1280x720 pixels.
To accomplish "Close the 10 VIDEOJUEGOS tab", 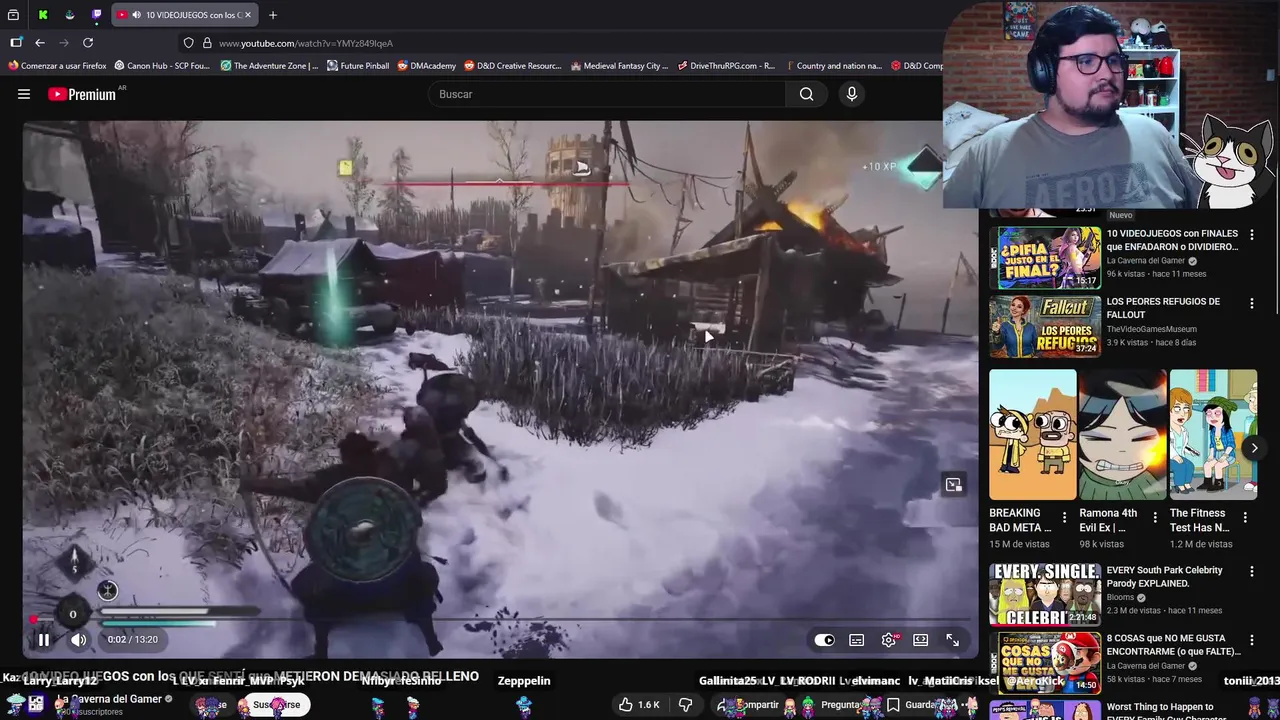I will [x=248, y=15].
